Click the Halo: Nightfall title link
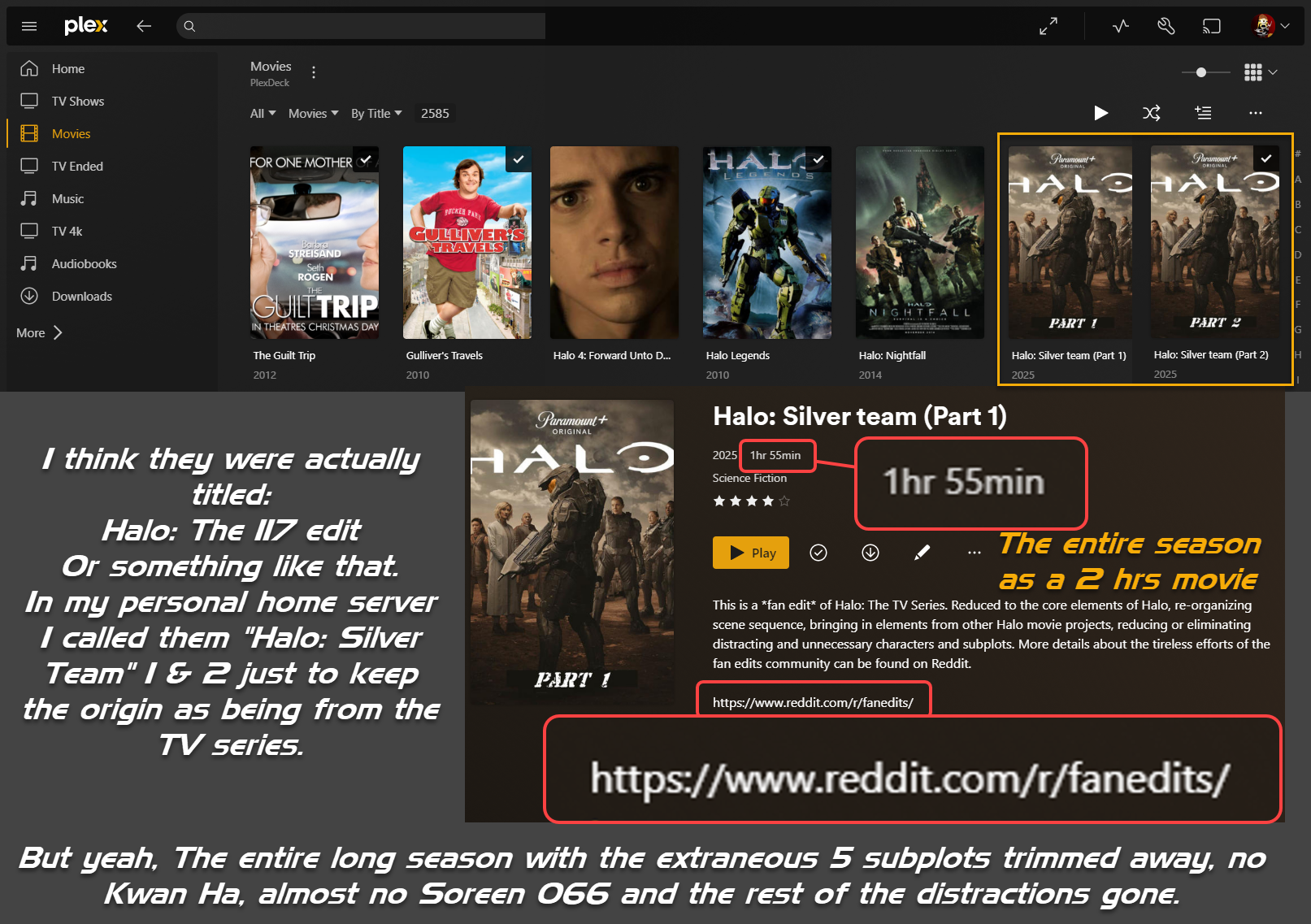1311x924 pixels. pos(892,356)
